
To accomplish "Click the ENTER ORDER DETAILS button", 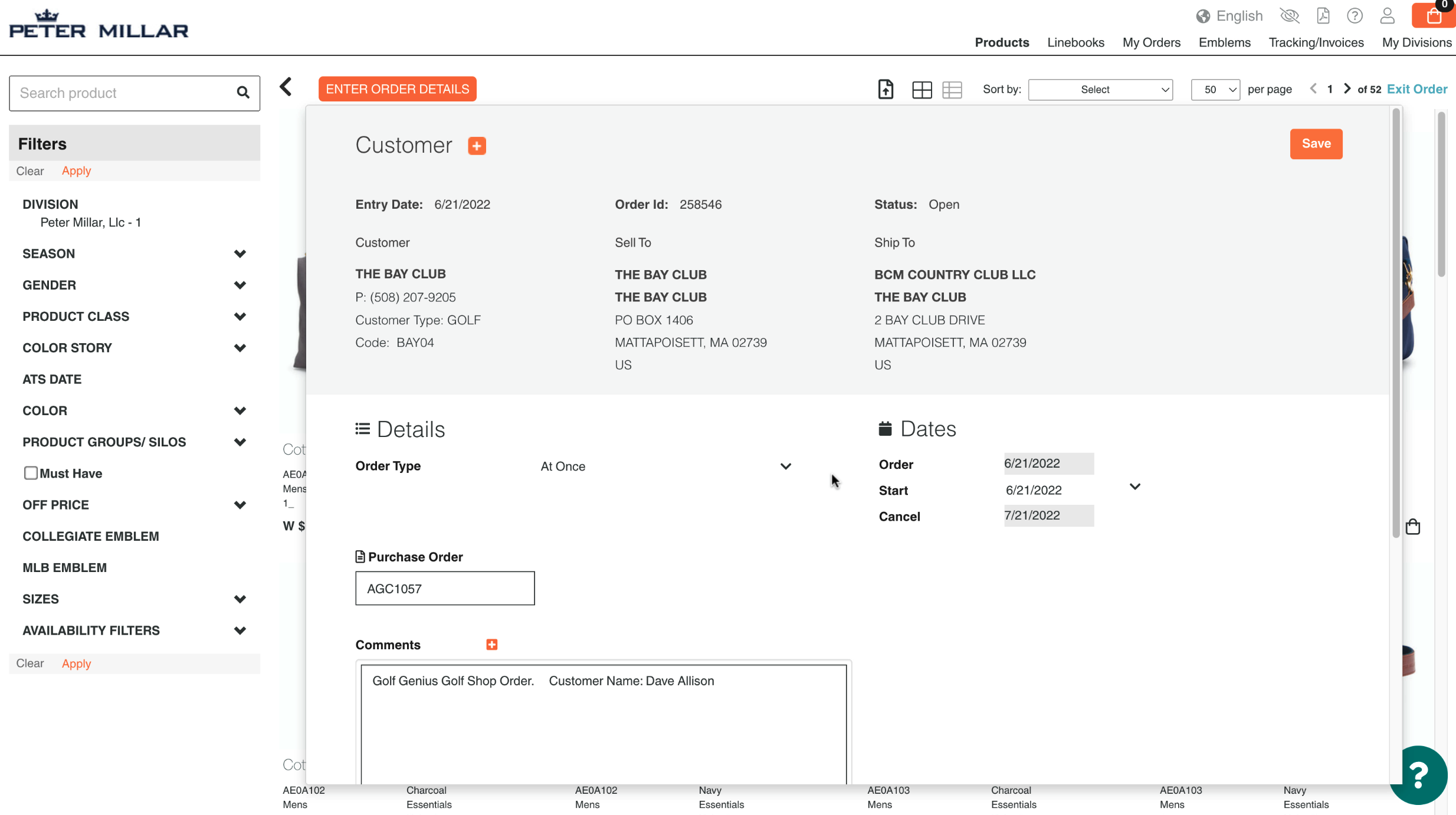I will coord(398,89).
